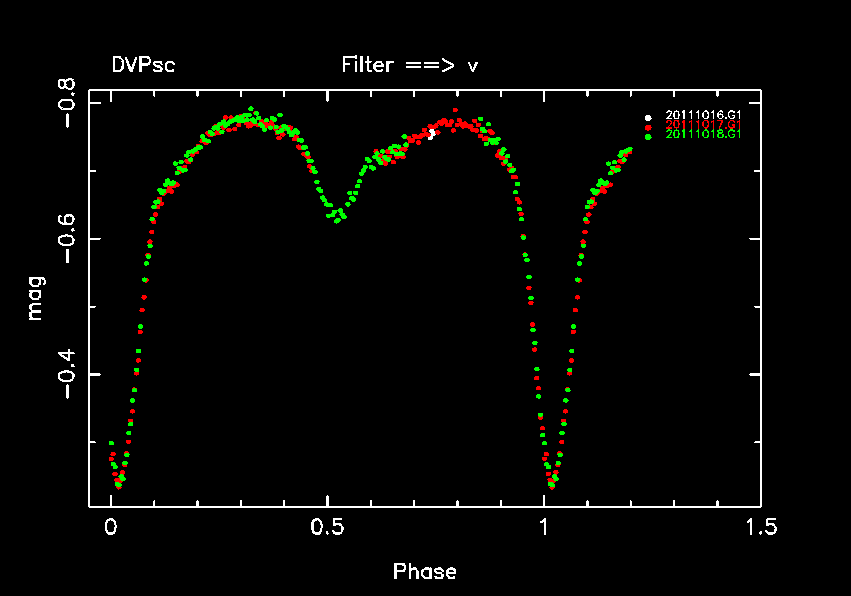This screenshot has width=851, height=596.
Task: Click the x-axis tick label 1
Action: point(543,527)
